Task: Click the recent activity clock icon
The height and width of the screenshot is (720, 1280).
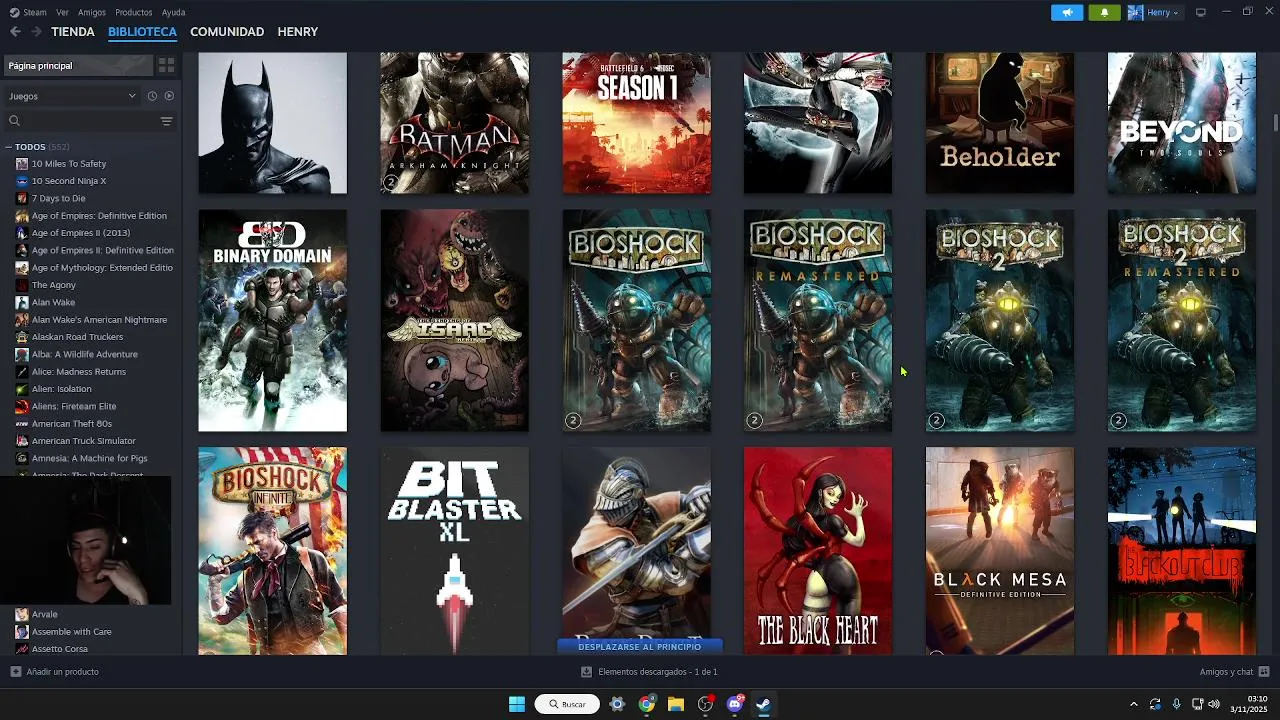Action: click(152, 96)
